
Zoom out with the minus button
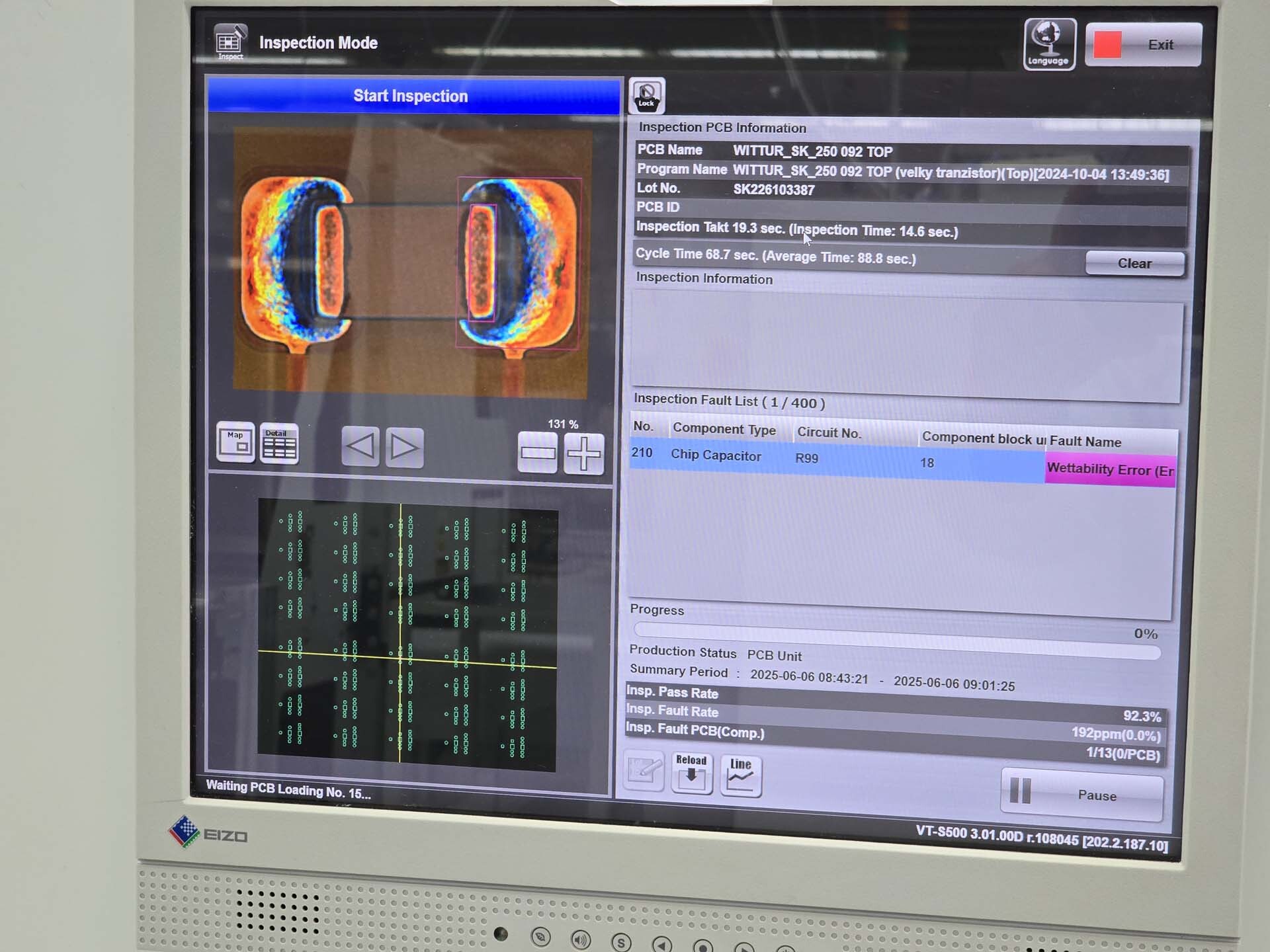538,453
